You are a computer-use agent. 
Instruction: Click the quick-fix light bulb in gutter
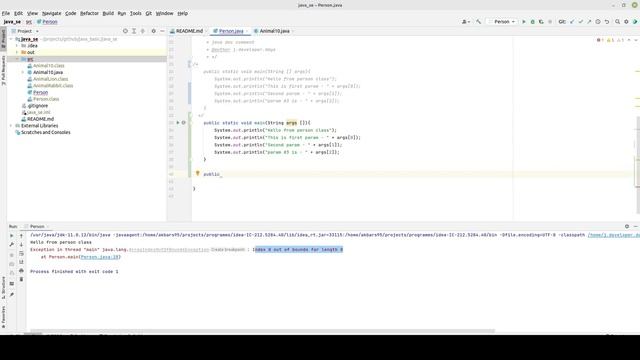198,173
